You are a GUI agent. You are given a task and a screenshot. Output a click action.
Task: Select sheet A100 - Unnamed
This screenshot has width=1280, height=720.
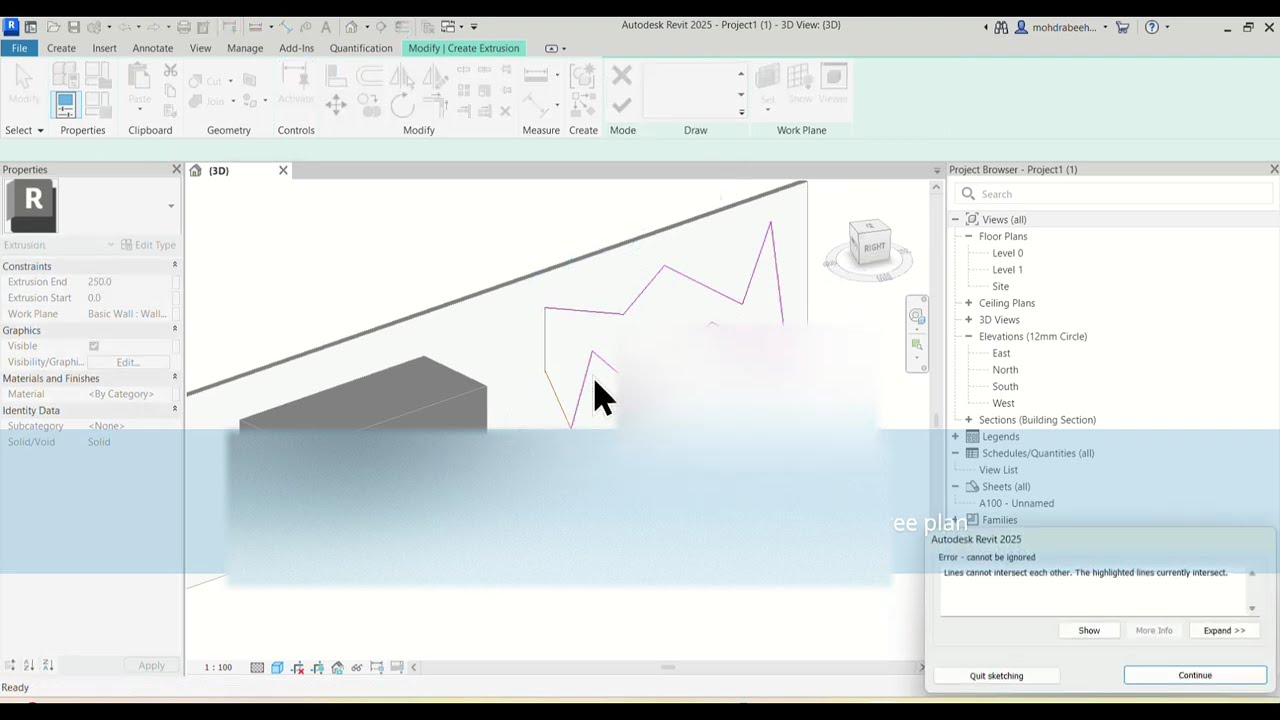pyautogui.click(x=1016, y=503)
